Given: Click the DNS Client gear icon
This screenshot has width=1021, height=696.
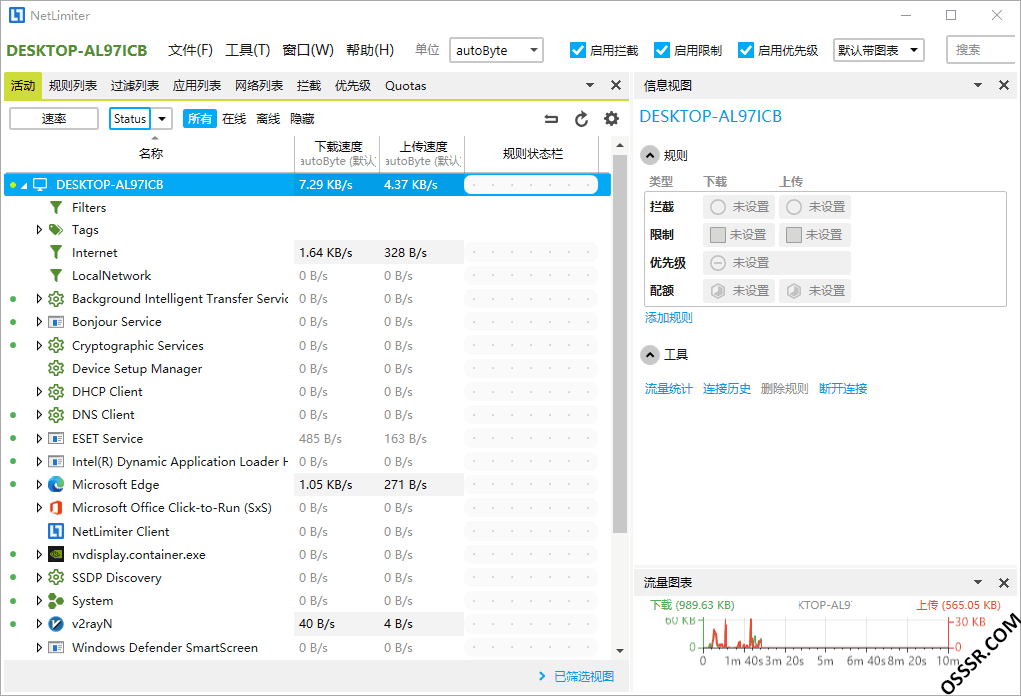Looking at the screenshot, I should click(x=56, y=415).
